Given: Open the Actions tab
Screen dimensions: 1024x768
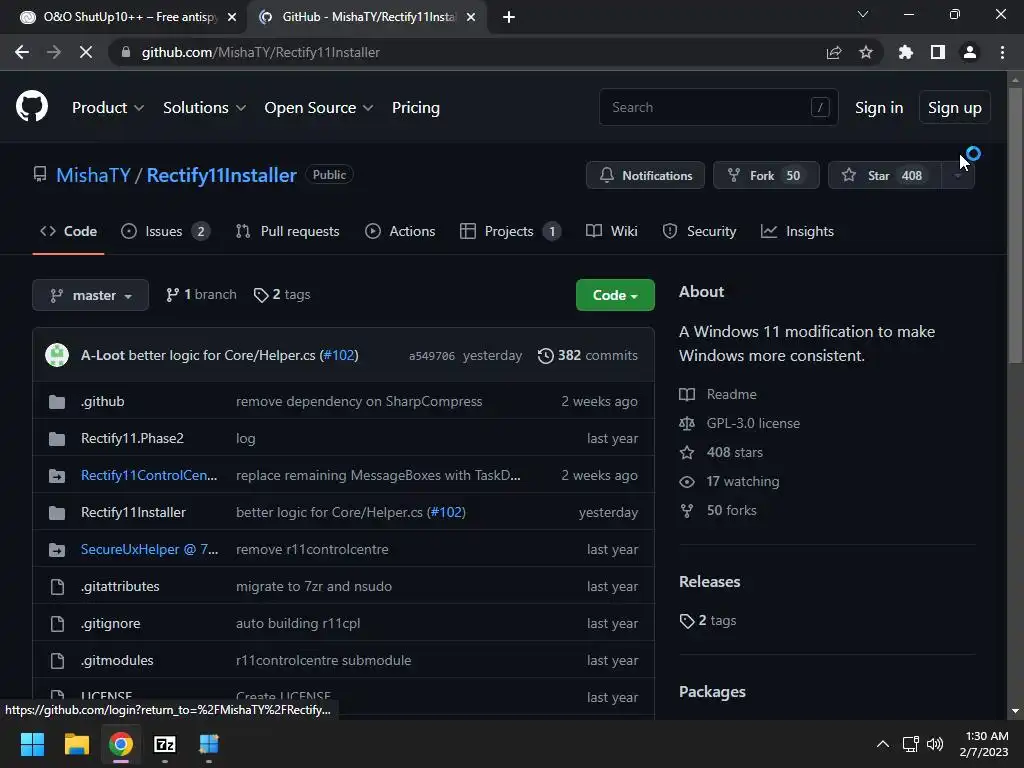Looking at the screenshot, I should point(400,231).
